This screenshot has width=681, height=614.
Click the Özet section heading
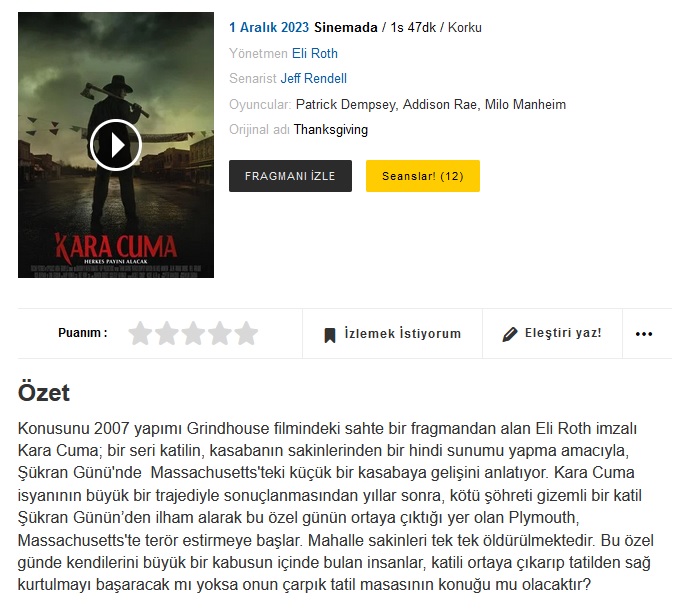coord(43,393)
